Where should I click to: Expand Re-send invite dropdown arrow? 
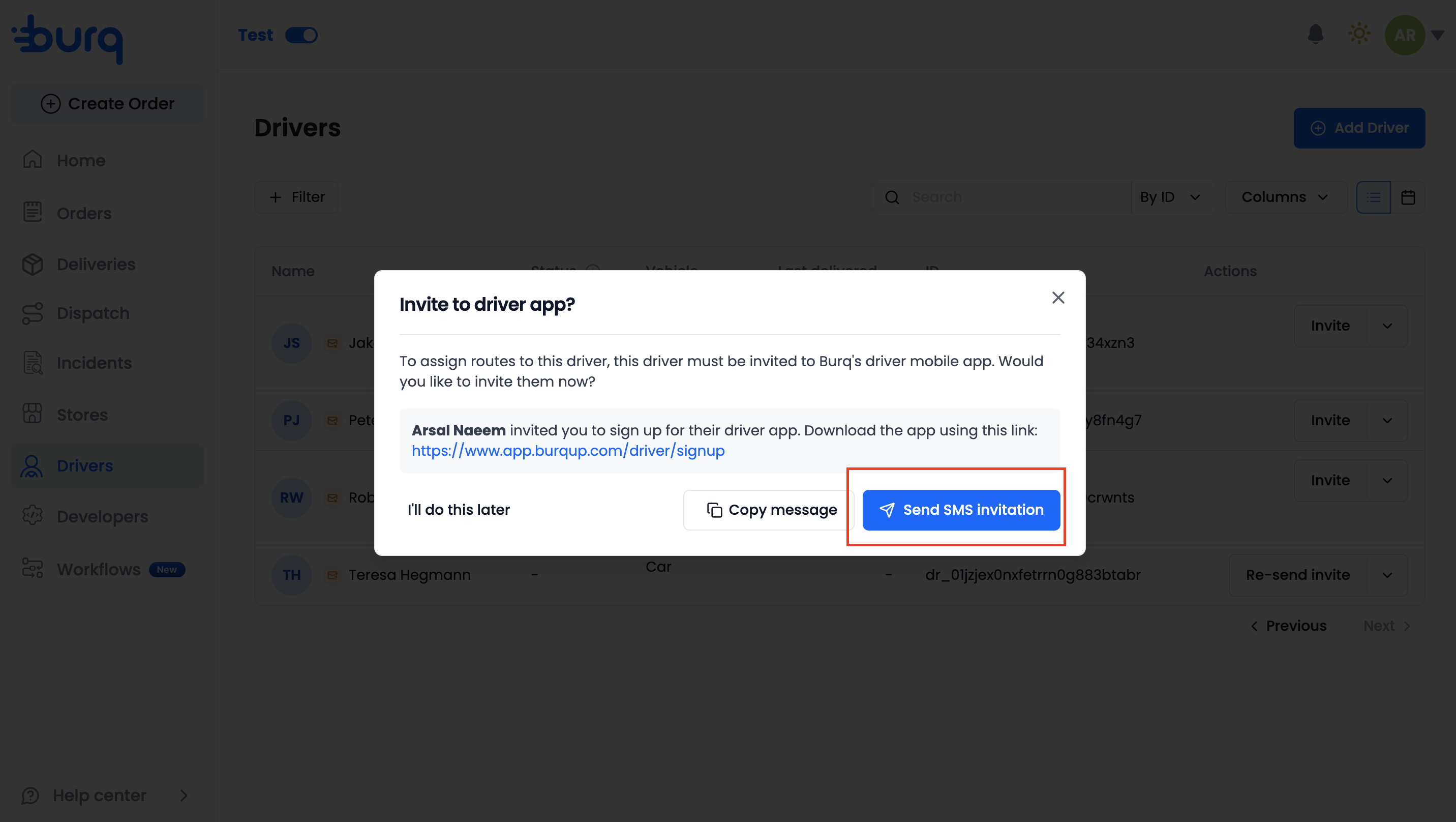point(1387,575)
